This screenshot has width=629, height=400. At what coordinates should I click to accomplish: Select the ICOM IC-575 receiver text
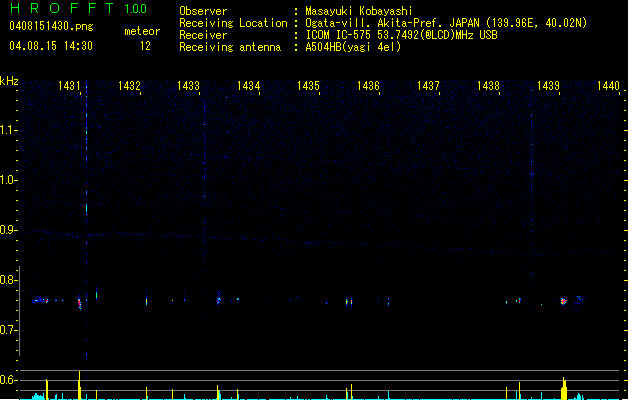click(401, 35)
